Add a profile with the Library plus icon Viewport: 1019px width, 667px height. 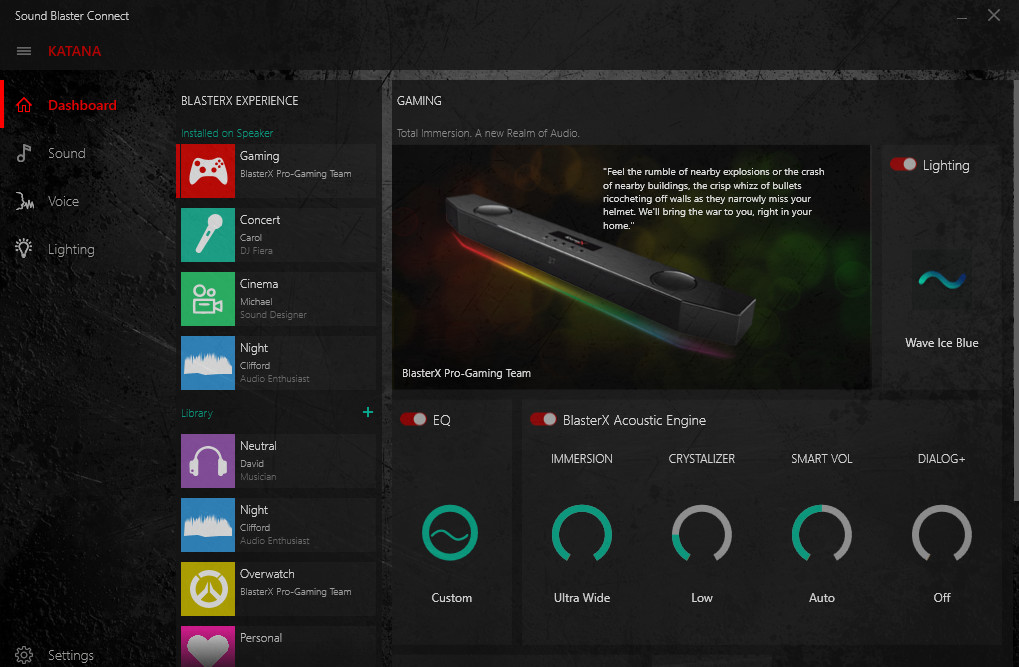(368, 412)
